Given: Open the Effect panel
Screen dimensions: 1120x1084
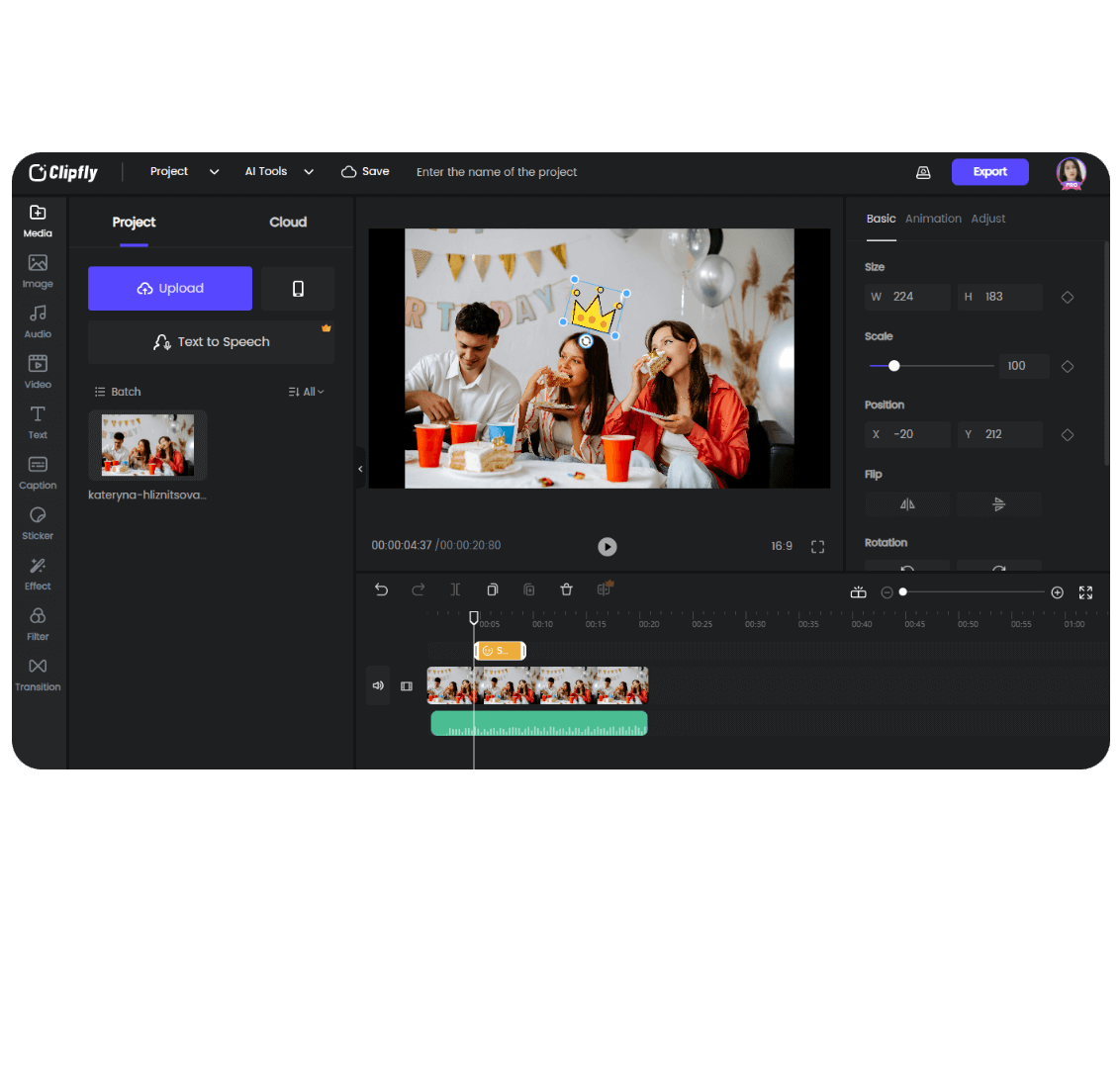Looking at the screenshot, I should 37,575.
